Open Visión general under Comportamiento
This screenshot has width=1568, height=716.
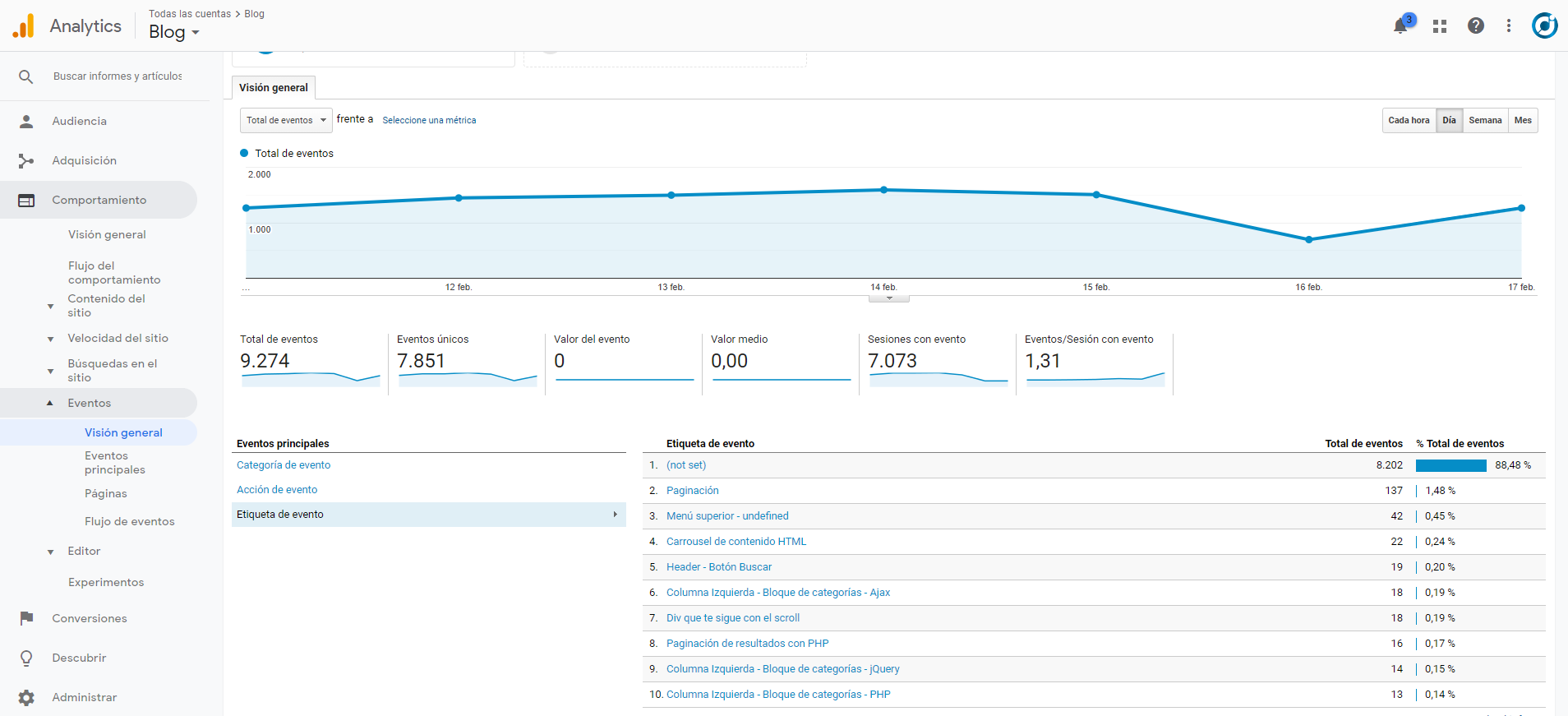click(107, 234)
